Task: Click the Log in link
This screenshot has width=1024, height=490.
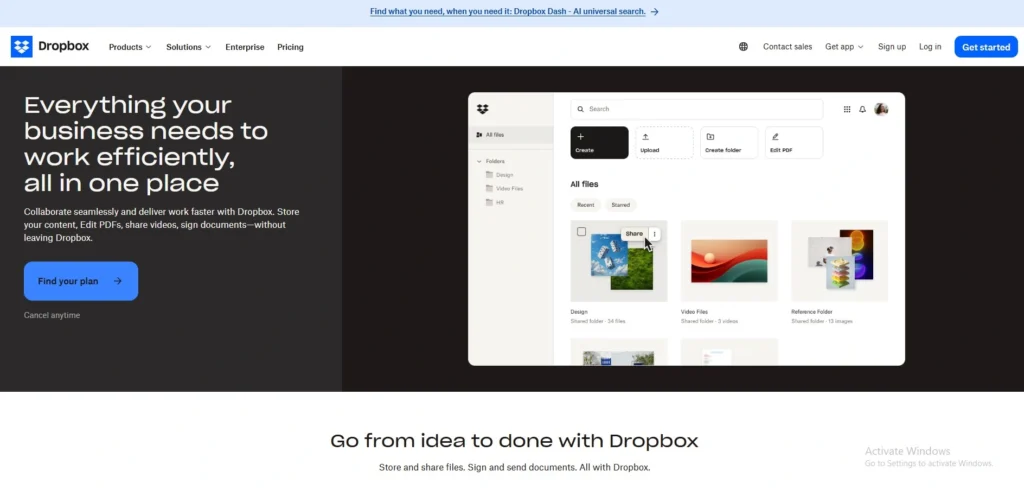Action: click(930, 47)
